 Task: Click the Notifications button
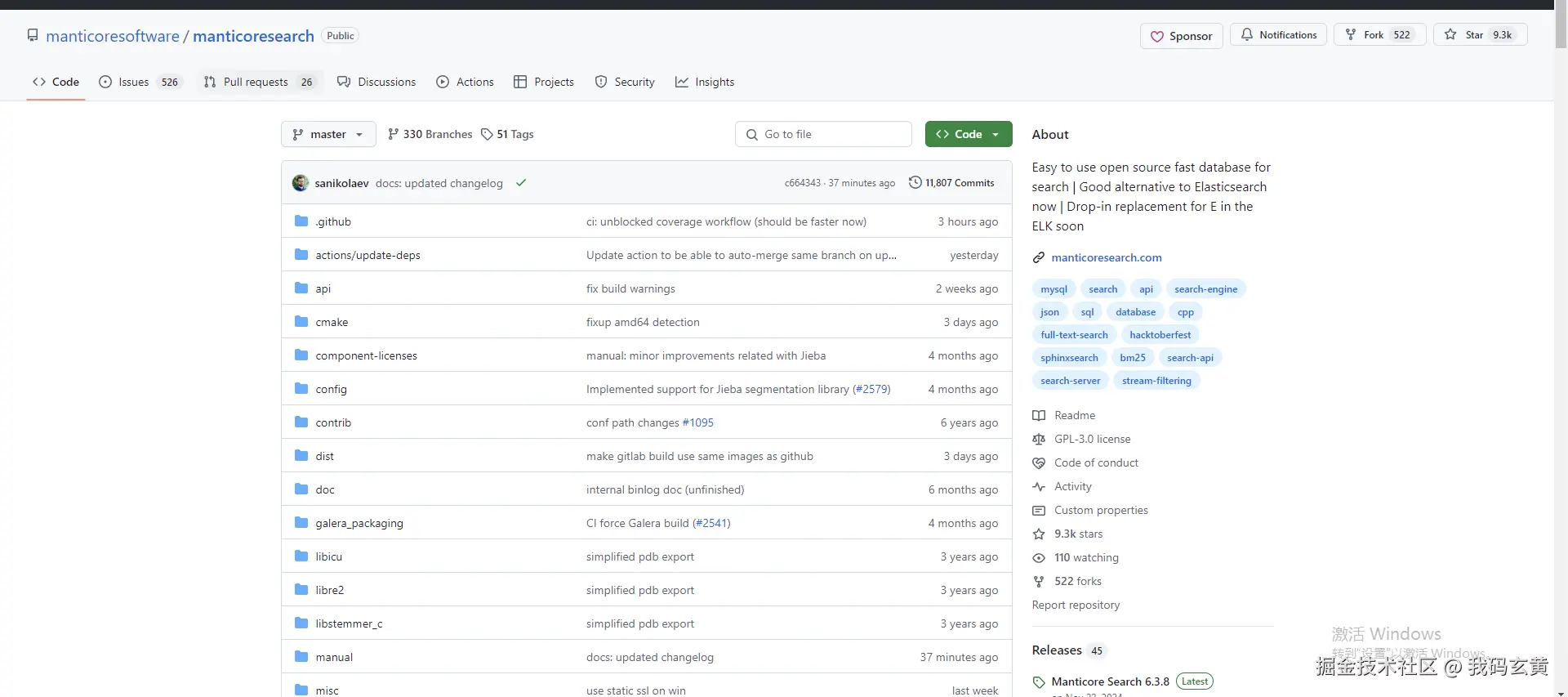(x=1278, y=34)
